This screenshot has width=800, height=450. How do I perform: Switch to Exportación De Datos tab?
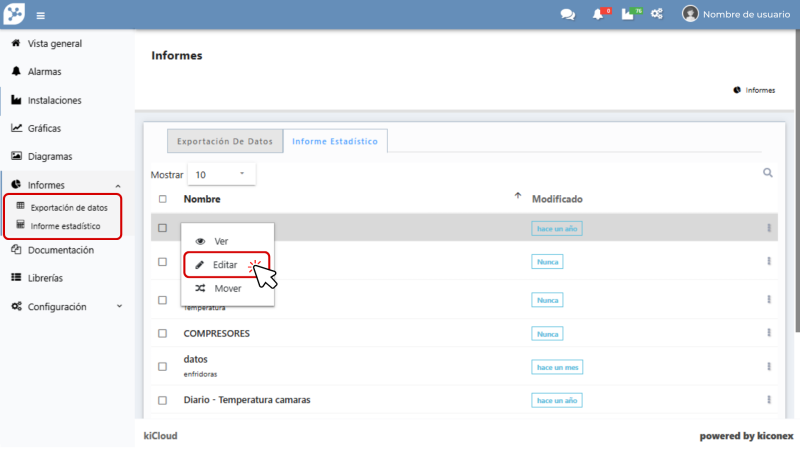[x=224, y=142]
